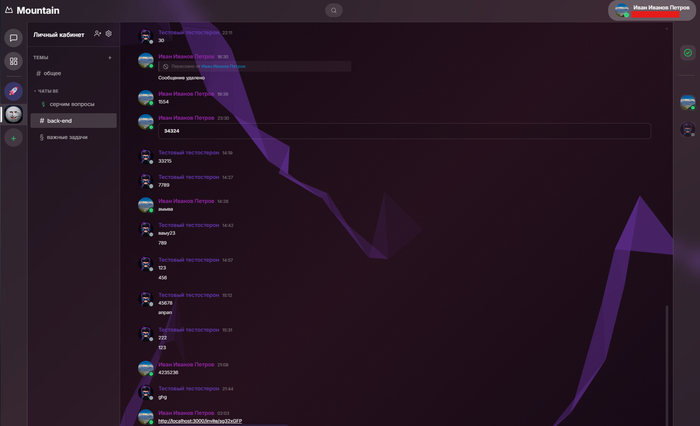Click sender name on the 14:27 message

[x=189, y=177]
